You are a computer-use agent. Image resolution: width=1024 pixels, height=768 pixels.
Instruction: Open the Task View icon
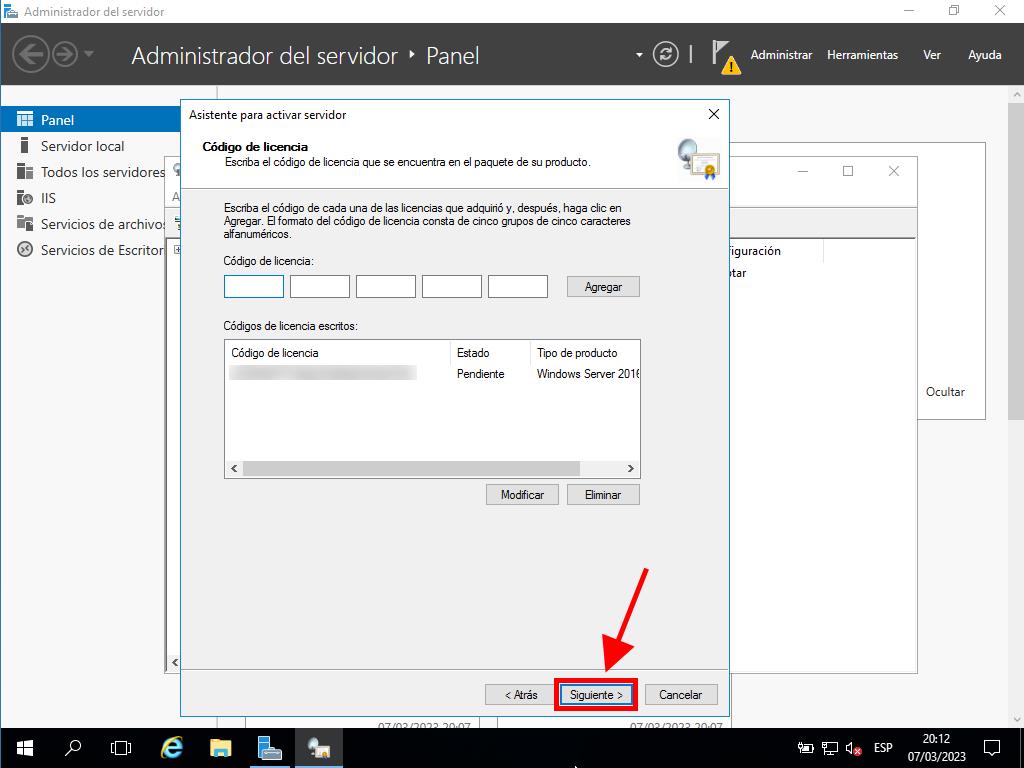click(121, 747)
